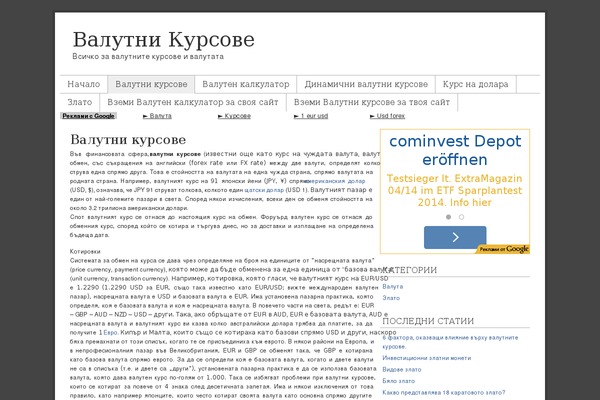Go to the Начало menu item
The image size is (600, 400).
click(x=84, y=84)
